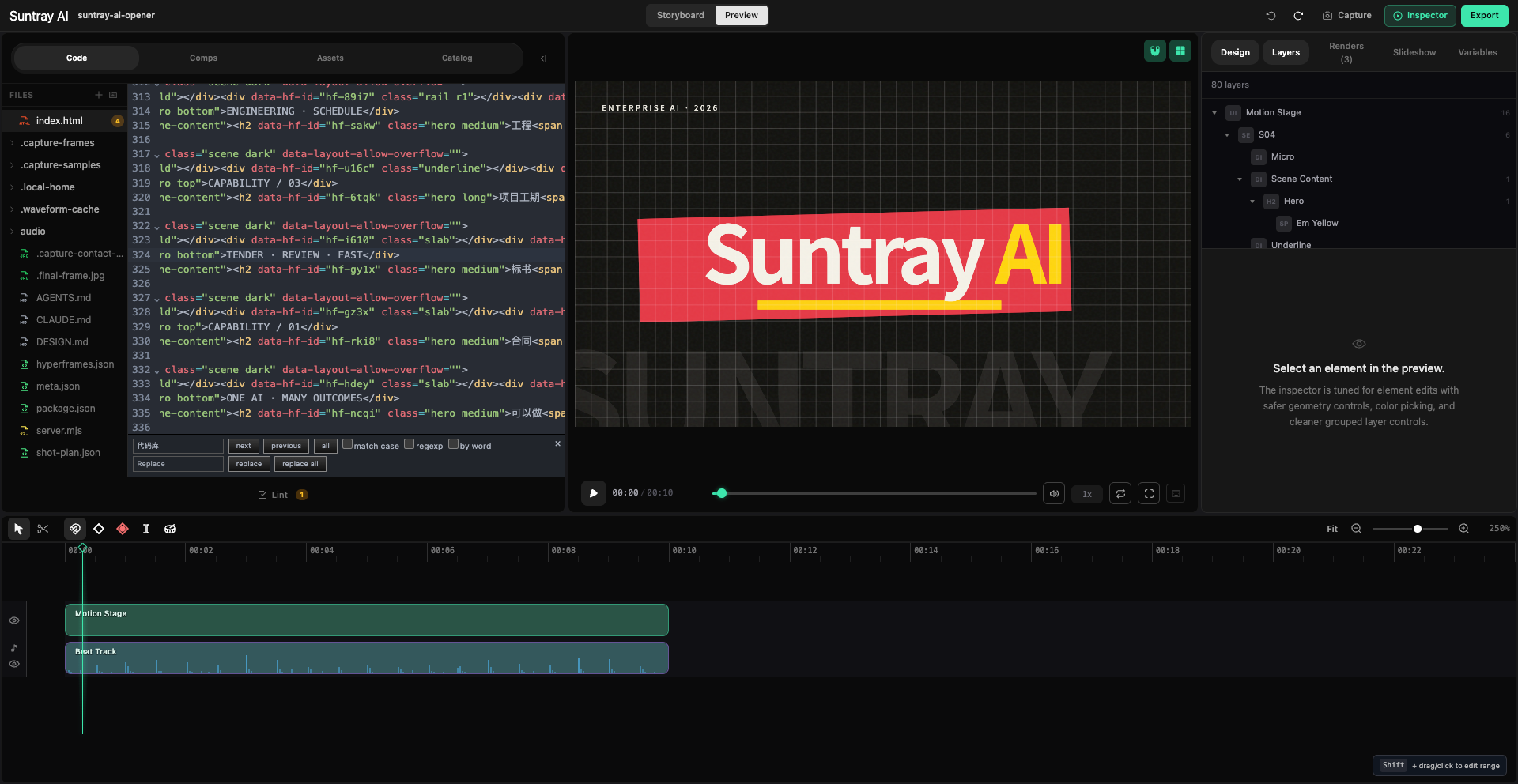This screenshot has height=784, width=1518.
Task: Open the Comps tab
Action: pyautogui.click(x=203, y=58)
